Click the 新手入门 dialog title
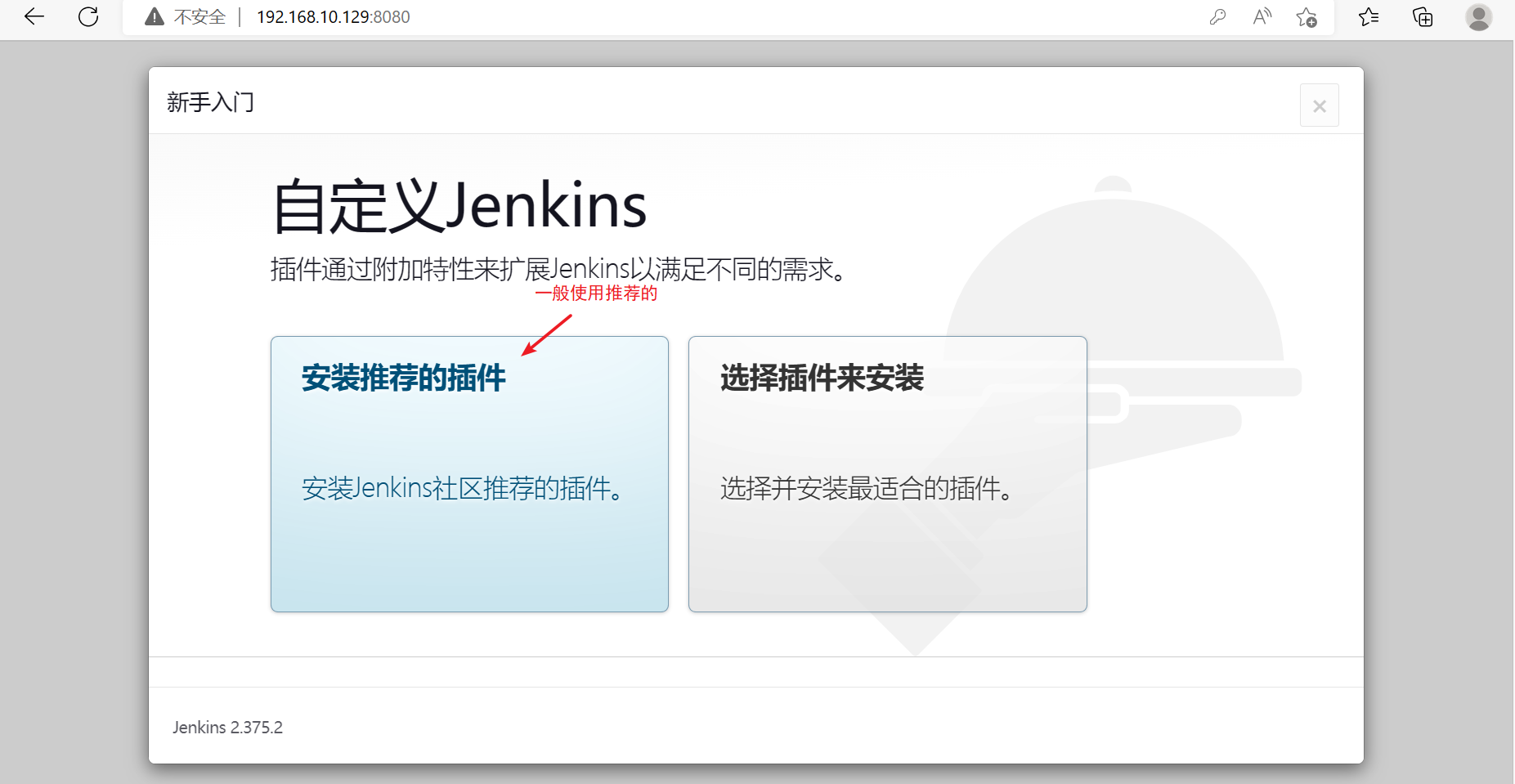Image resolution: width=1515 pixels, height=784 pixels. [210, 102]
